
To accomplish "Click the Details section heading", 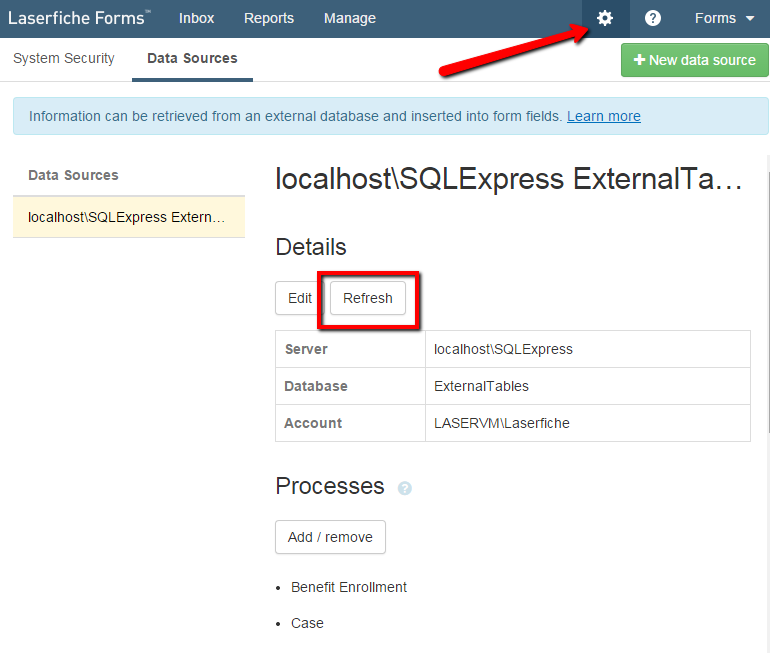I will coord(311,247).
